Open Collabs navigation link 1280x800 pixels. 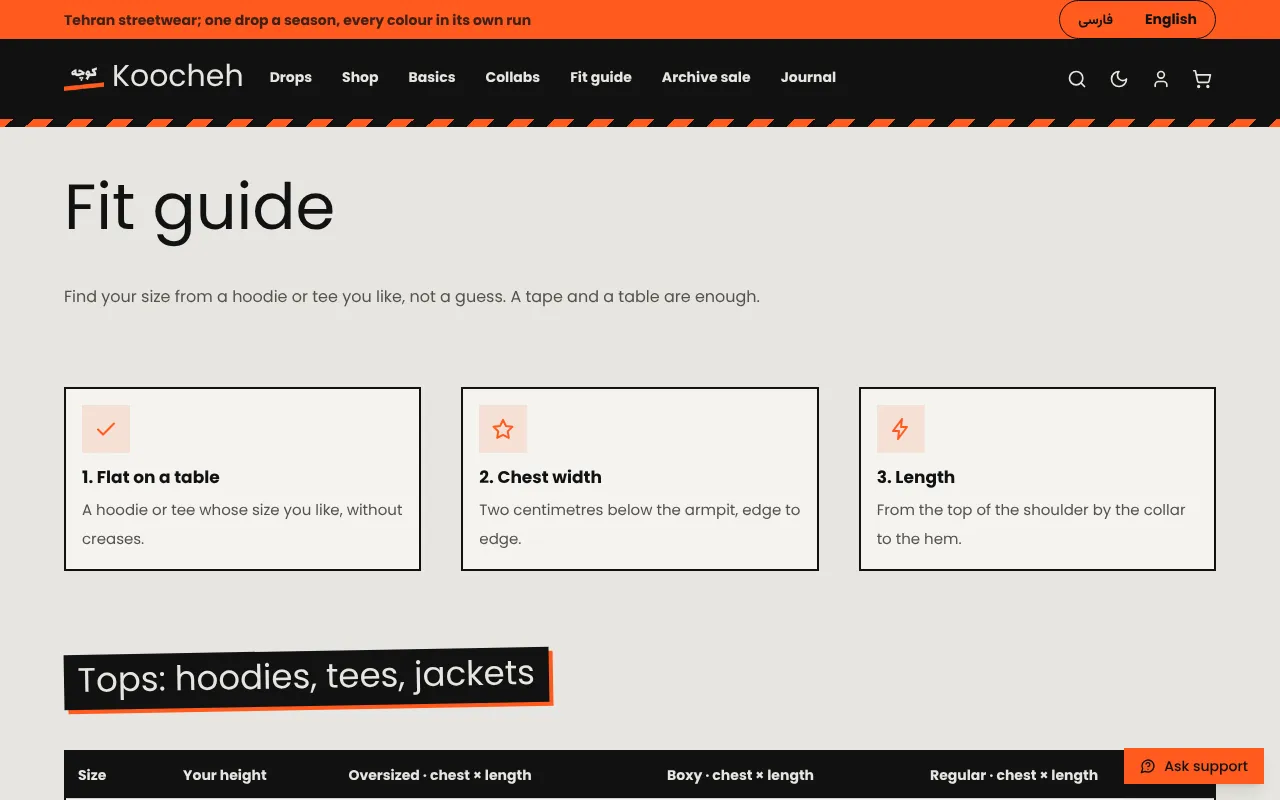click(x=513, y=77)
